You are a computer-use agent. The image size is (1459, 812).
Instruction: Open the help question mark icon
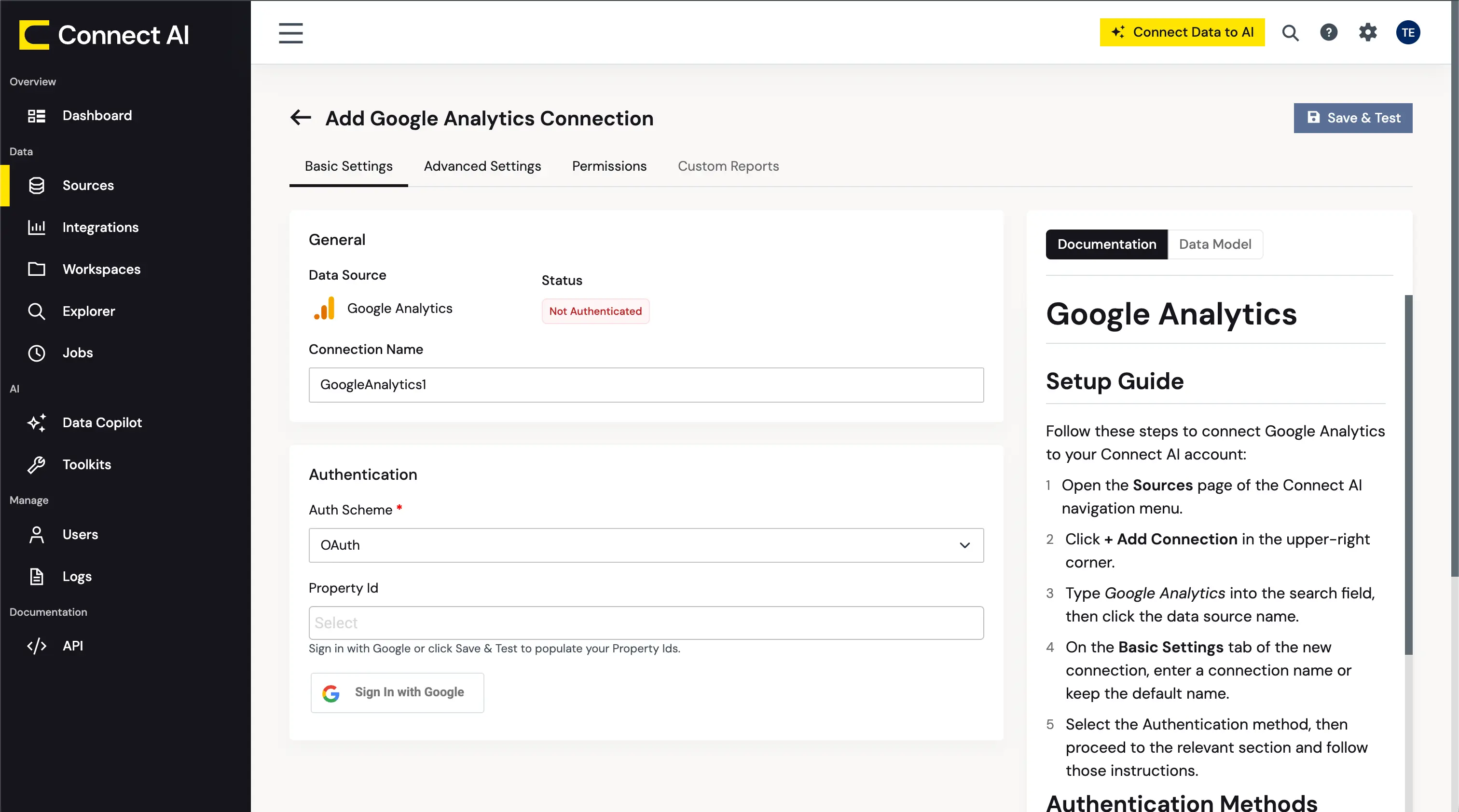(x=1329, y=32)
